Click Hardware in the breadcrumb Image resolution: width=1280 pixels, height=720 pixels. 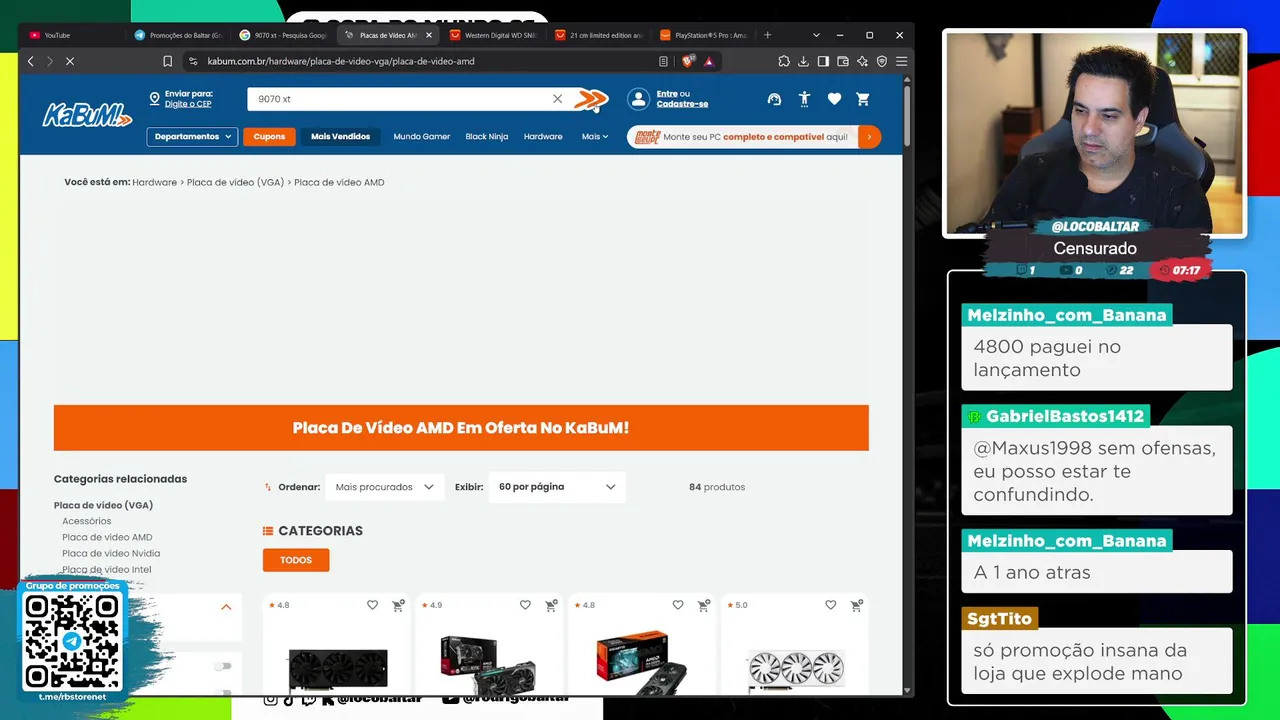[x=154, y=183]
